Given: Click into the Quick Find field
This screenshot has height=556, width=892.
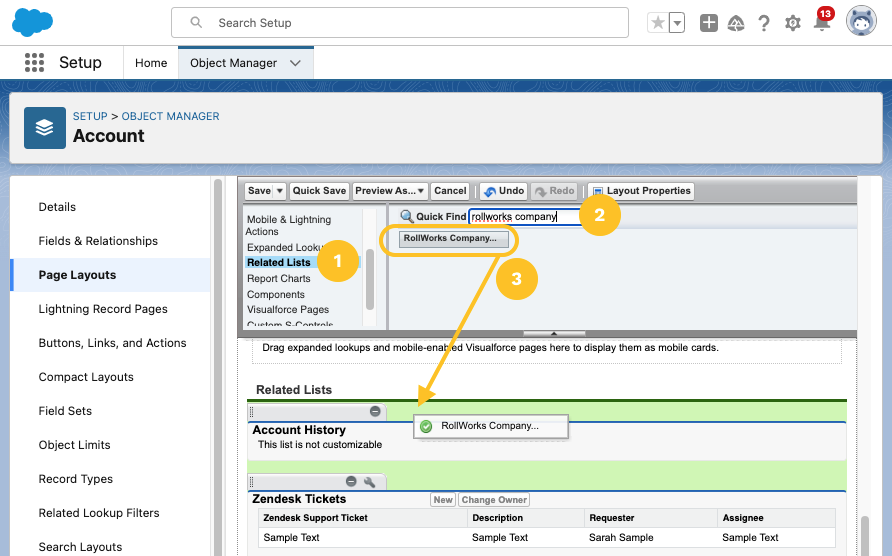Looking at the screenshot, I should click(x=525, y=216).
